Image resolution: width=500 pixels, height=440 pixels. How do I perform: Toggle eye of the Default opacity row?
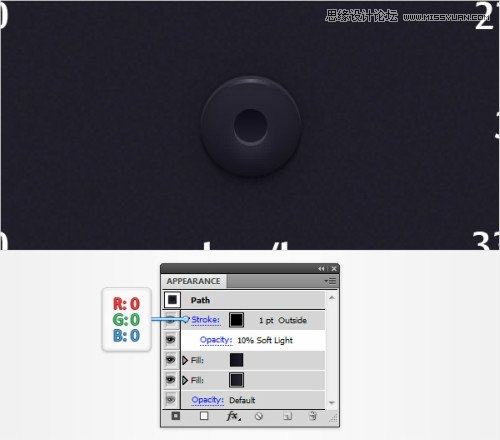(x=170, y=399)
